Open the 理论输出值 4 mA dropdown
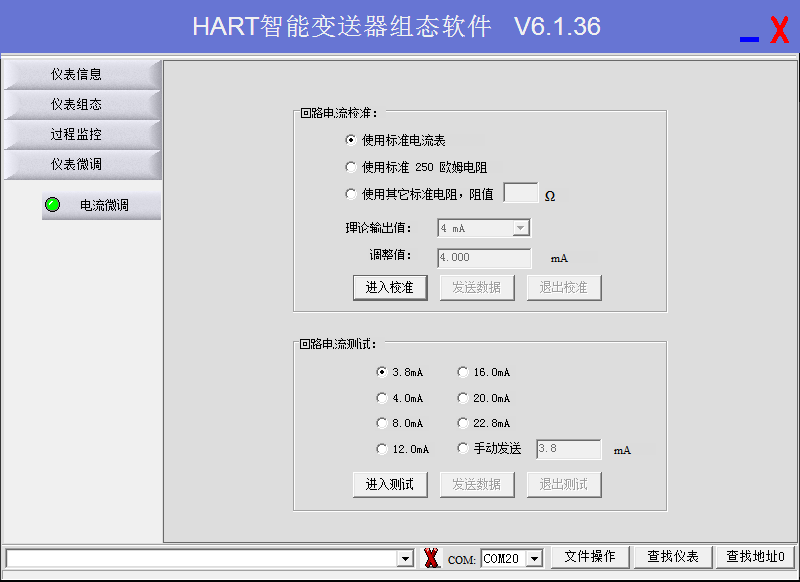Screen dimensions: 800x582 [520, 228]
